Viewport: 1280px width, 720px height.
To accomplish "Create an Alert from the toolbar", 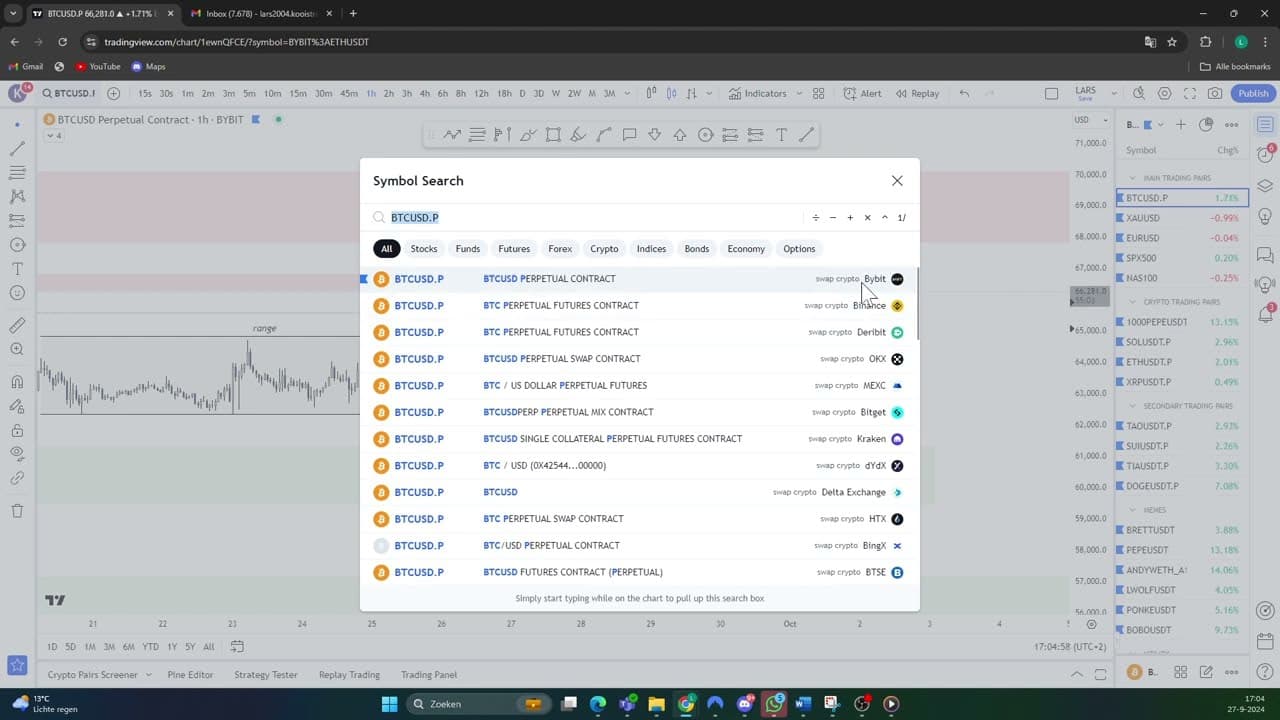I will pyautogui.click(x=863, y=93).
